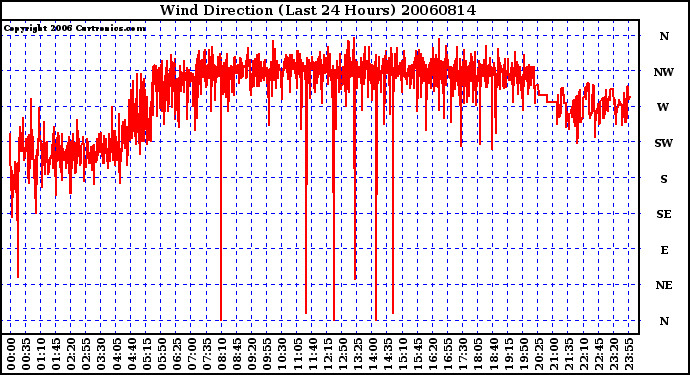The width and height of the screenshot is (690, 375).
Task: Click the 'SE' direction label
Action: [664, 214]
